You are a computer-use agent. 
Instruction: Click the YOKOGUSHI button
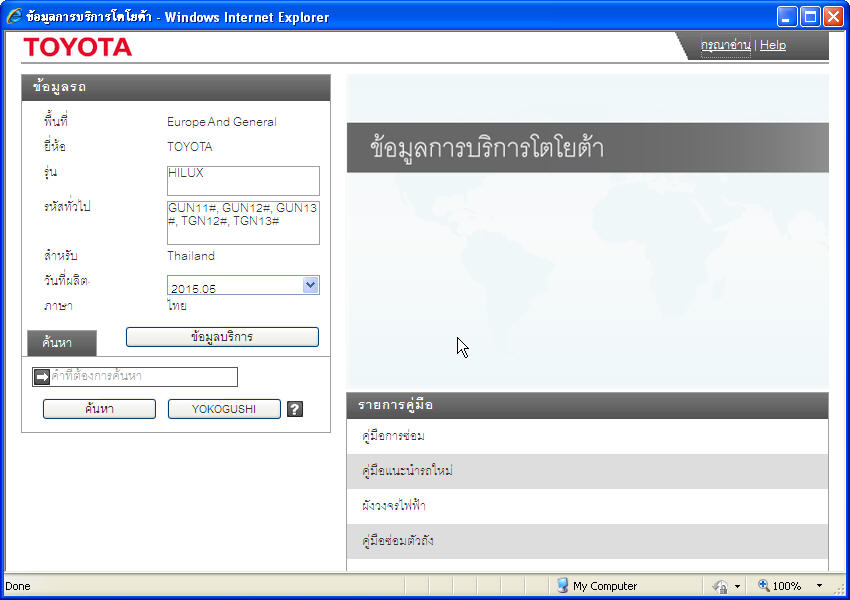(x=224, y=409)
